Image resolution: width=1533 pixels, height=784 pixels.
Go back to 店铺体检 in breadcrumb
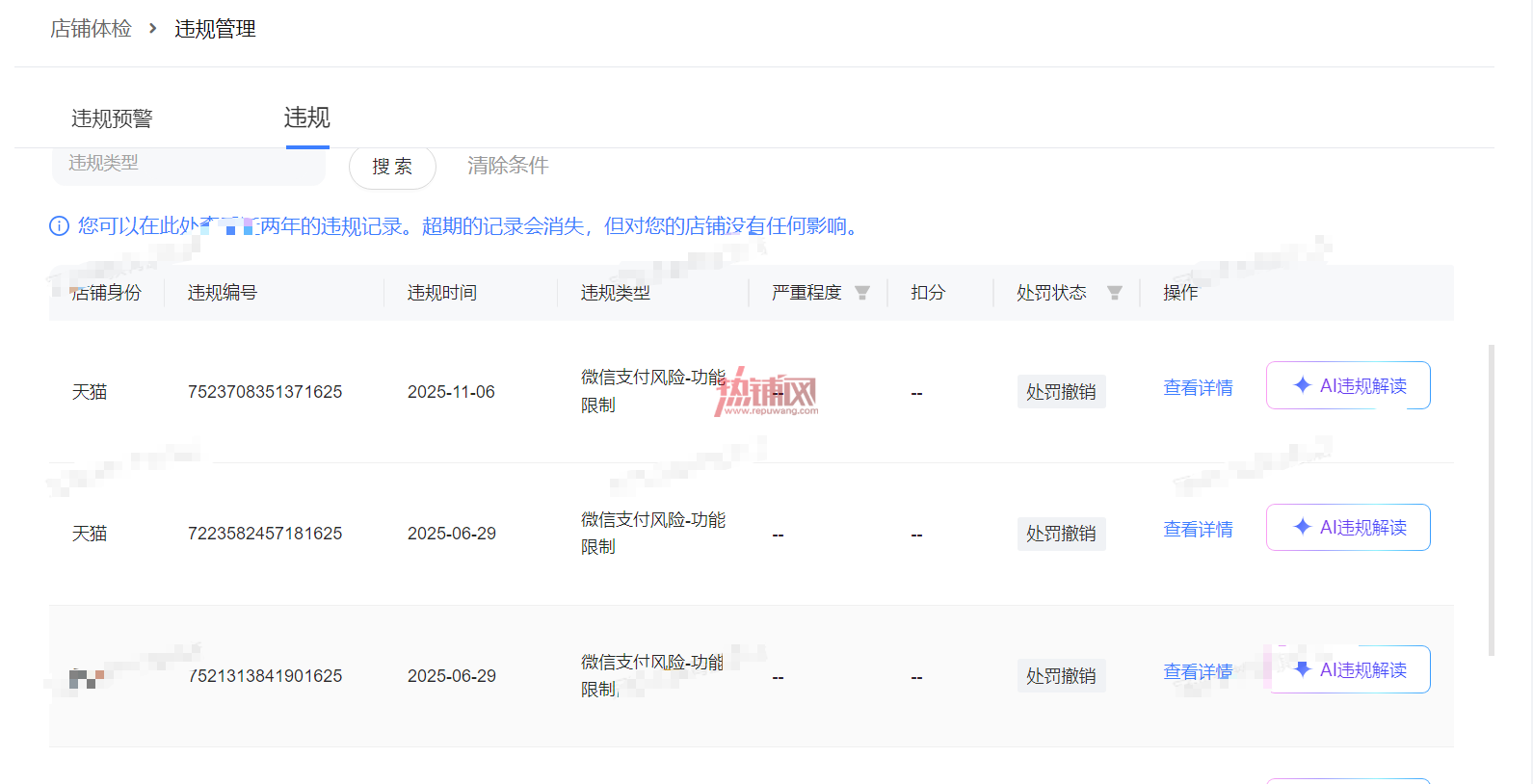(91, 29)
